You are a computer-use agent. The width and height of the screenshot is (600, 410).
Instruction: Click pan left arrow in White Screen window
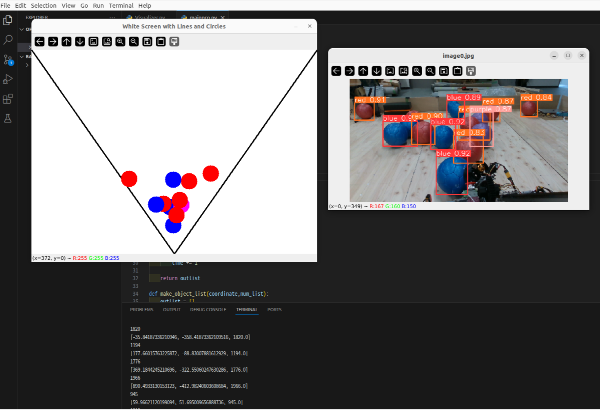pyautogui.click(x=39, y=42)
